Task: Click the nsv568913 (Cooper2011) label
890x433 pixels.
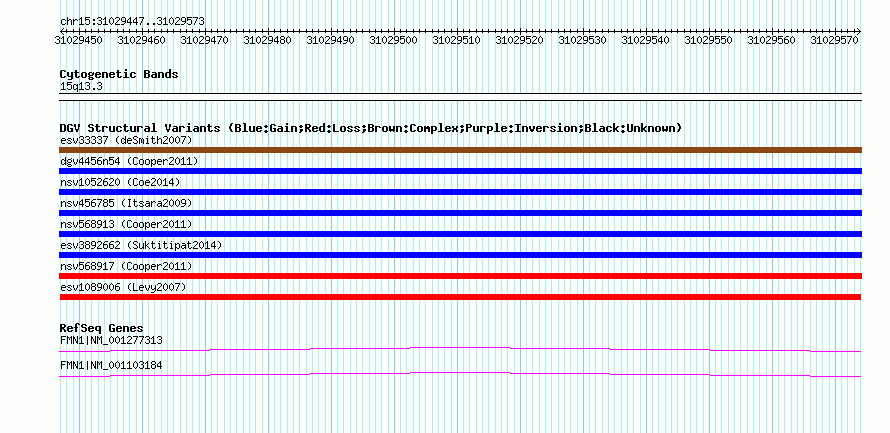Action: [126, 224]
